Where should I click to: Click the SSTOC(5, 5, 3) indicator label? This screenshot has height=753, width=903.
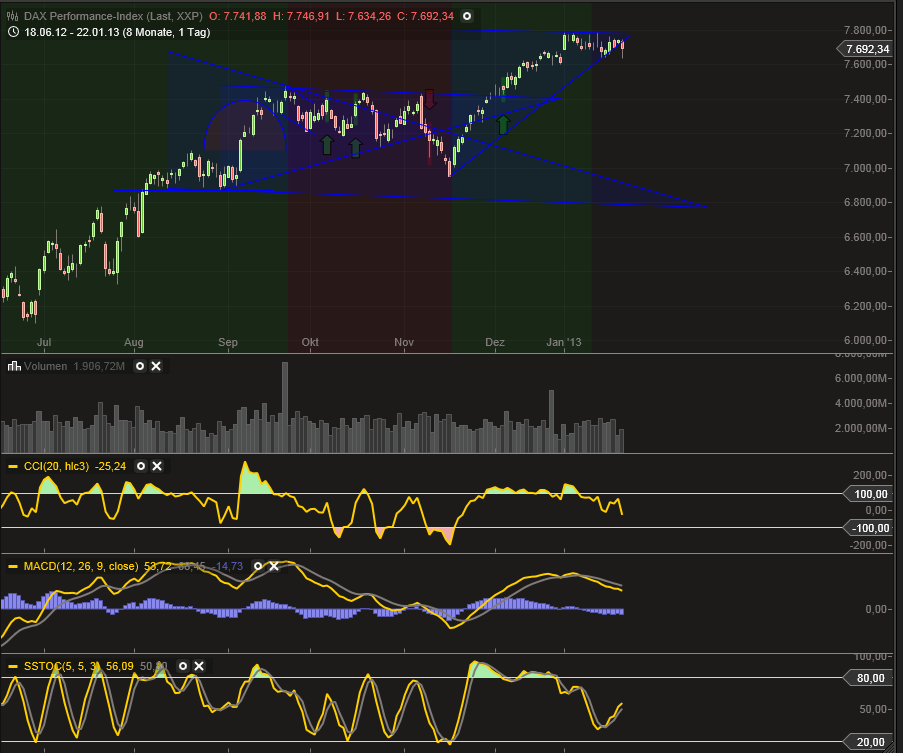[x=62, y=666]
